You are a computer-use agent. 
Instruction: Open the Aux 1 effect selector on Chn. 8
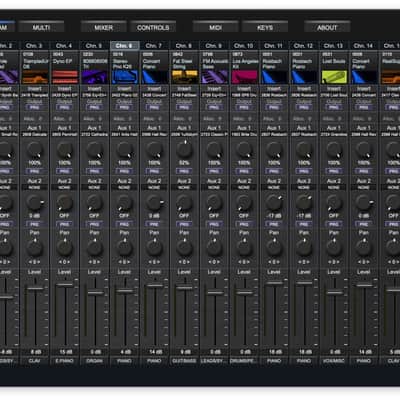pyautogui.click(x=184, y=135)
